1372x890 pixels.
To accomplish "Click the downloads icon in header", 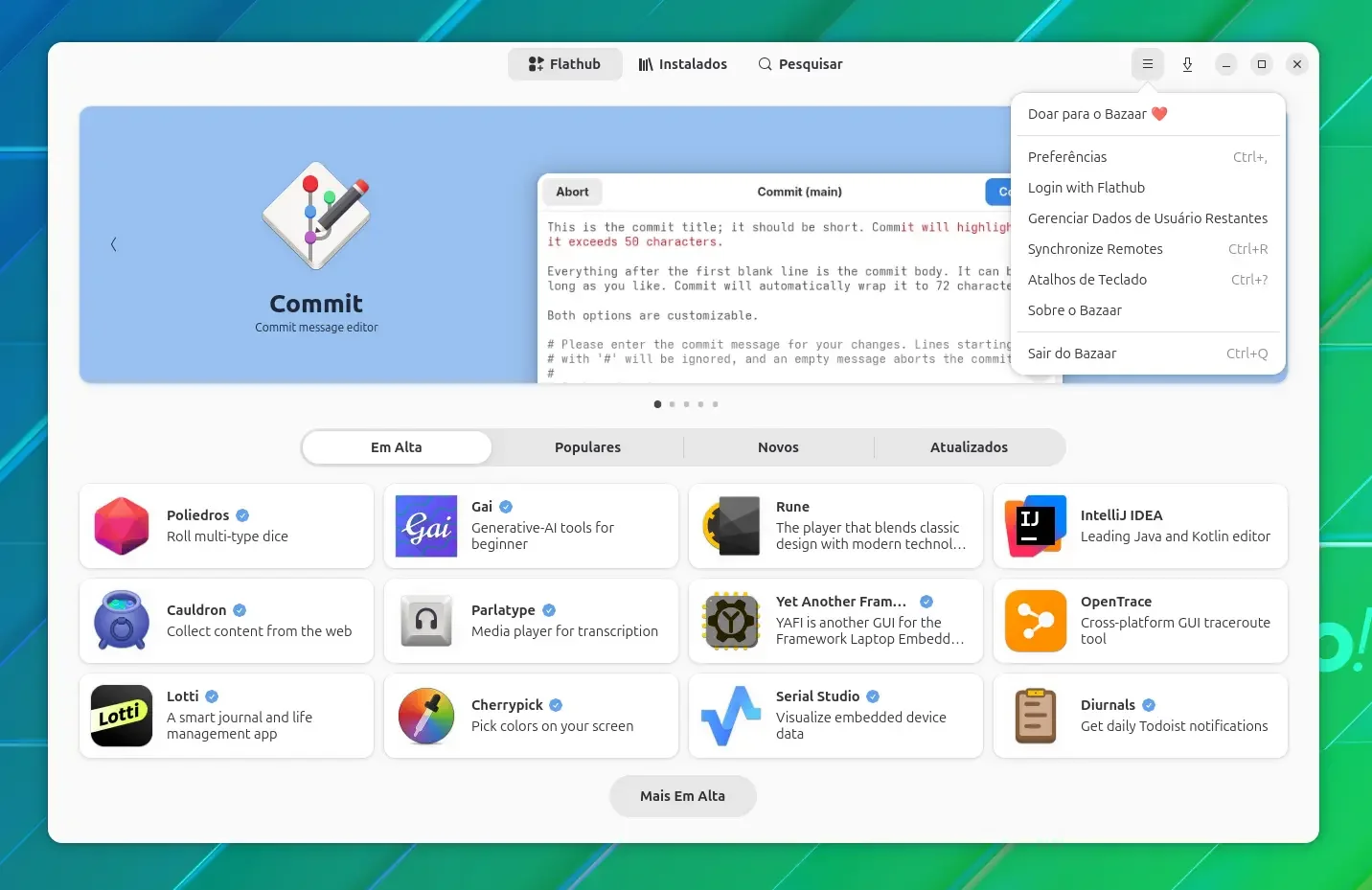I will tap(1187, 64).
